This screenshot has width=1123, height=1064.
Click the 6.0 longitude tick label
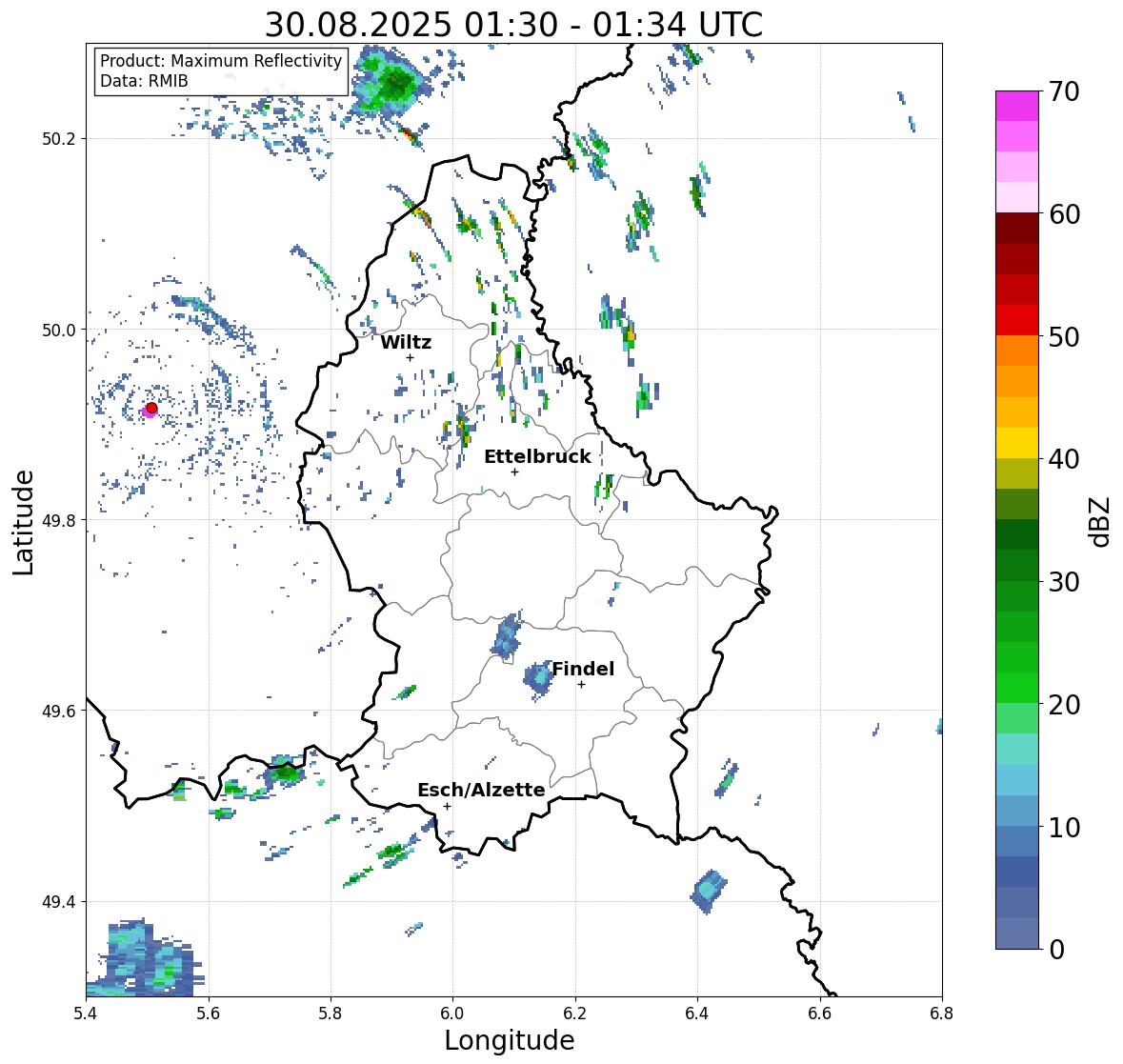[x=452, y=1013]
